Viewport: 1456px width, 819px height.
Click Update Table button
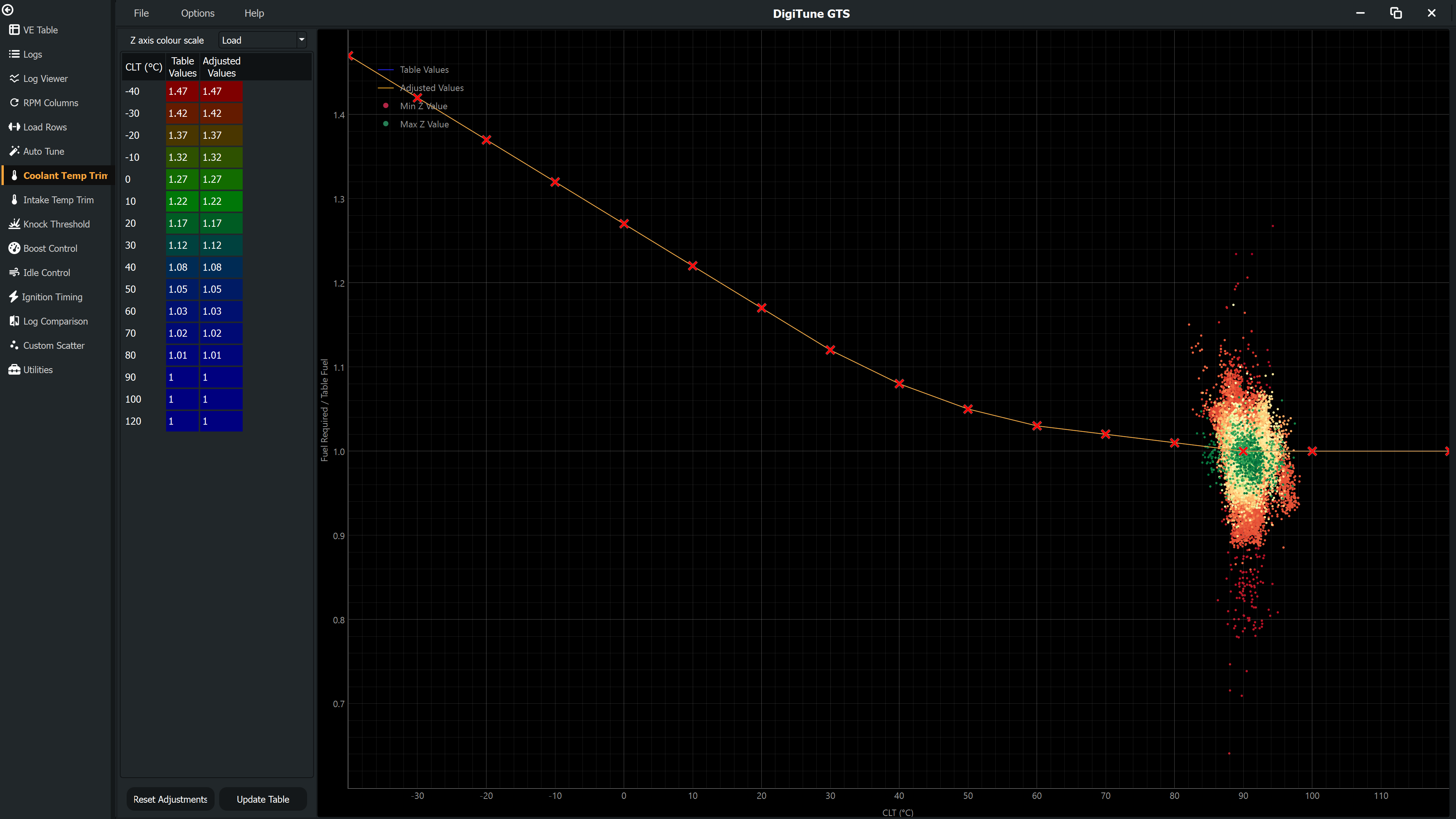263,799
